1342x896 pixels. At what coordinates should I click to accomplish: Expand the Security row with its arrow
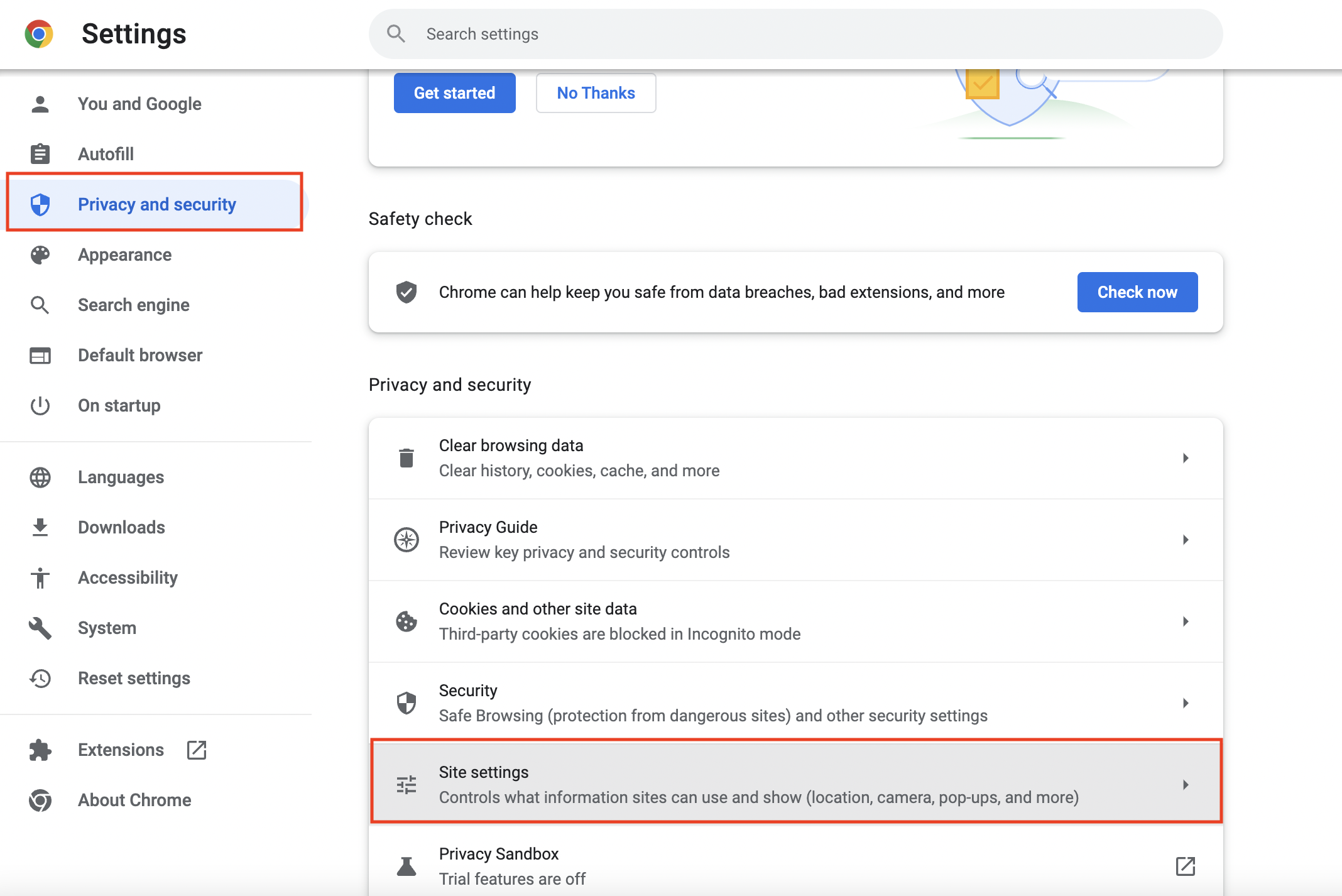point(1186,703)
